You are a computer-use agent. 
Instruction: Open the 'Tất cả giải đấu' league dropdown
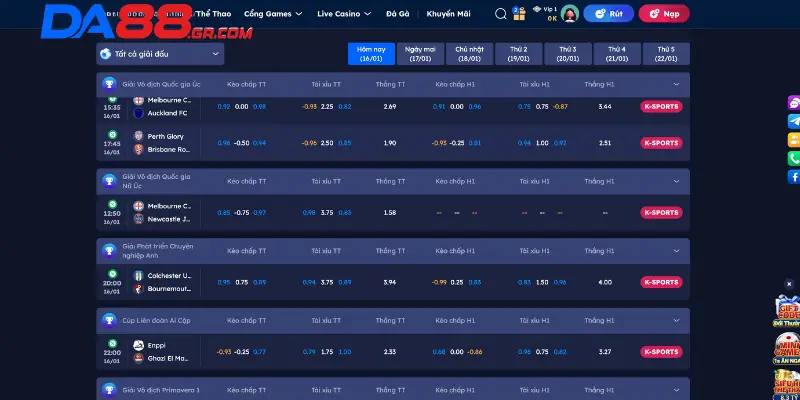[159, 53]
